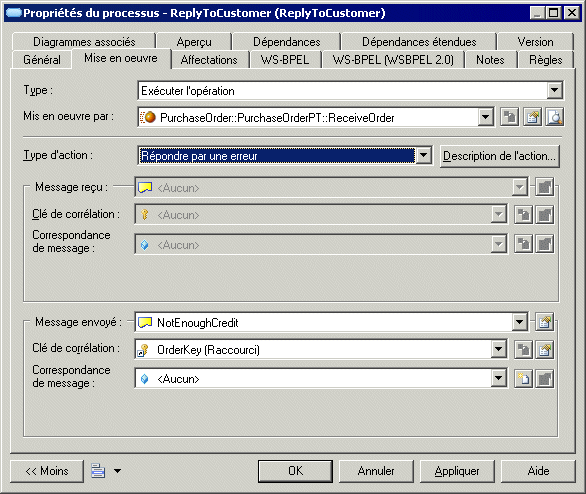This screenshot has width=586, height=494.
Task: Open properties of NotEnoughCredit sent message
Action: click(x=545, y=322)
